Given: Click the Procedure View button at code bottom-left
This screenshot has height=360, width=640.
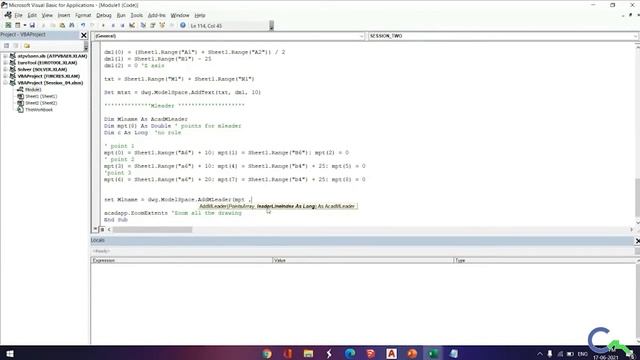Looking at the screenshot, I should click(95, 229).
